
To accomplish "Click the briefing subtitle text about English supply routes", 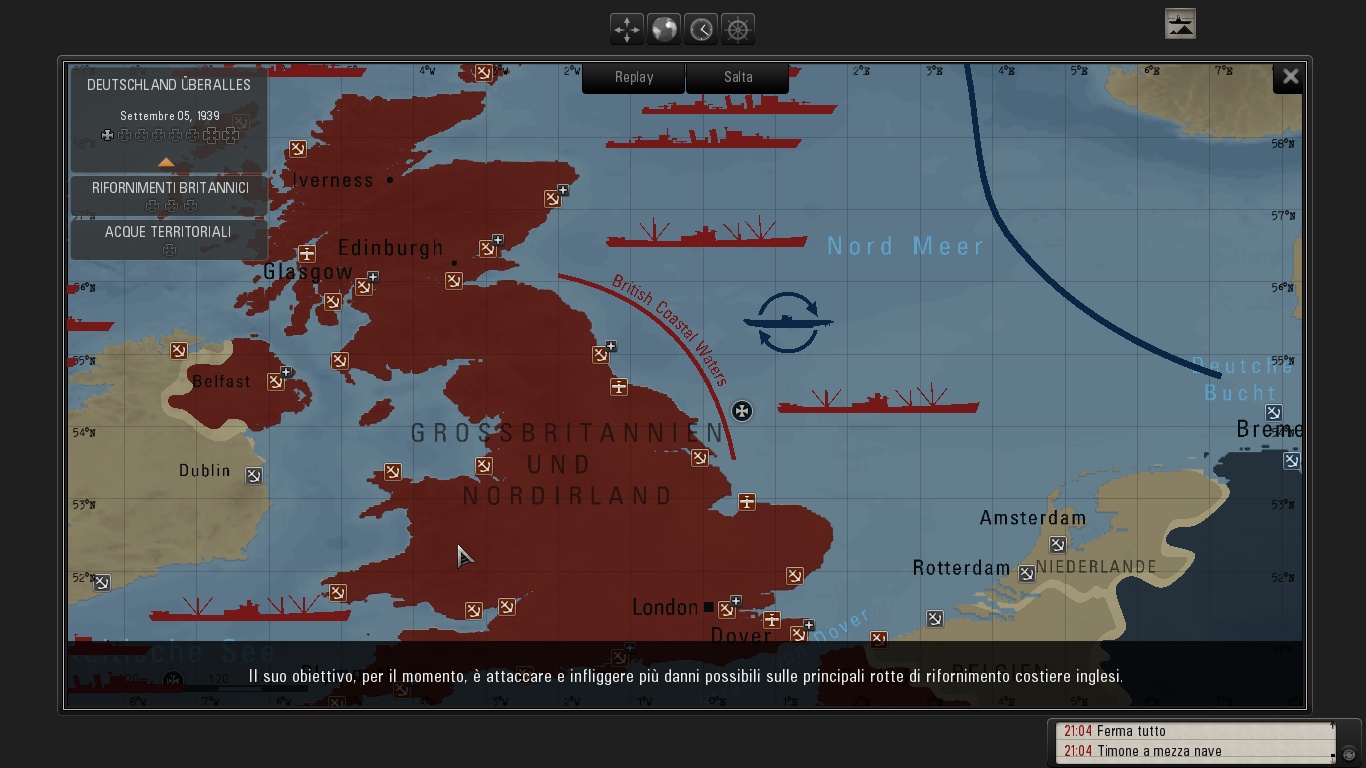I will click(686, 676).
